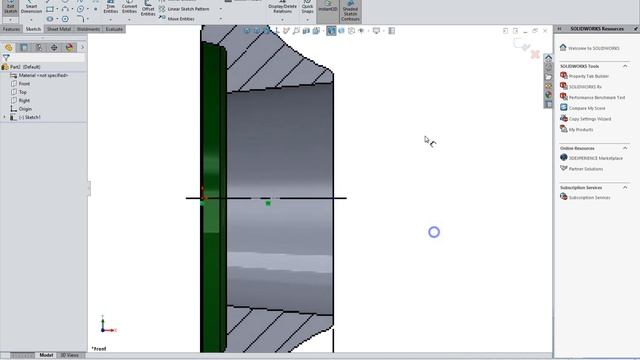Open the Display Style heads-up icon
The width and height of the screenshot is (640, 360).
(331, 31)
